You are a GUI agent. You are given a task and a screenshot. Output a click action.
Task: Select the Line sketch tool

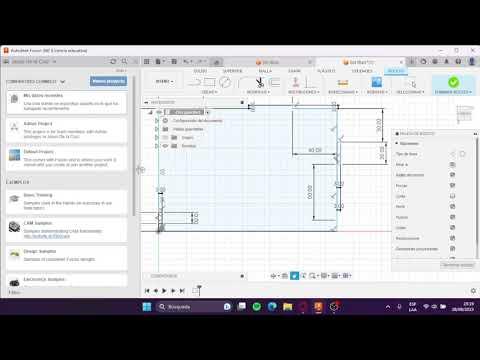194,82
